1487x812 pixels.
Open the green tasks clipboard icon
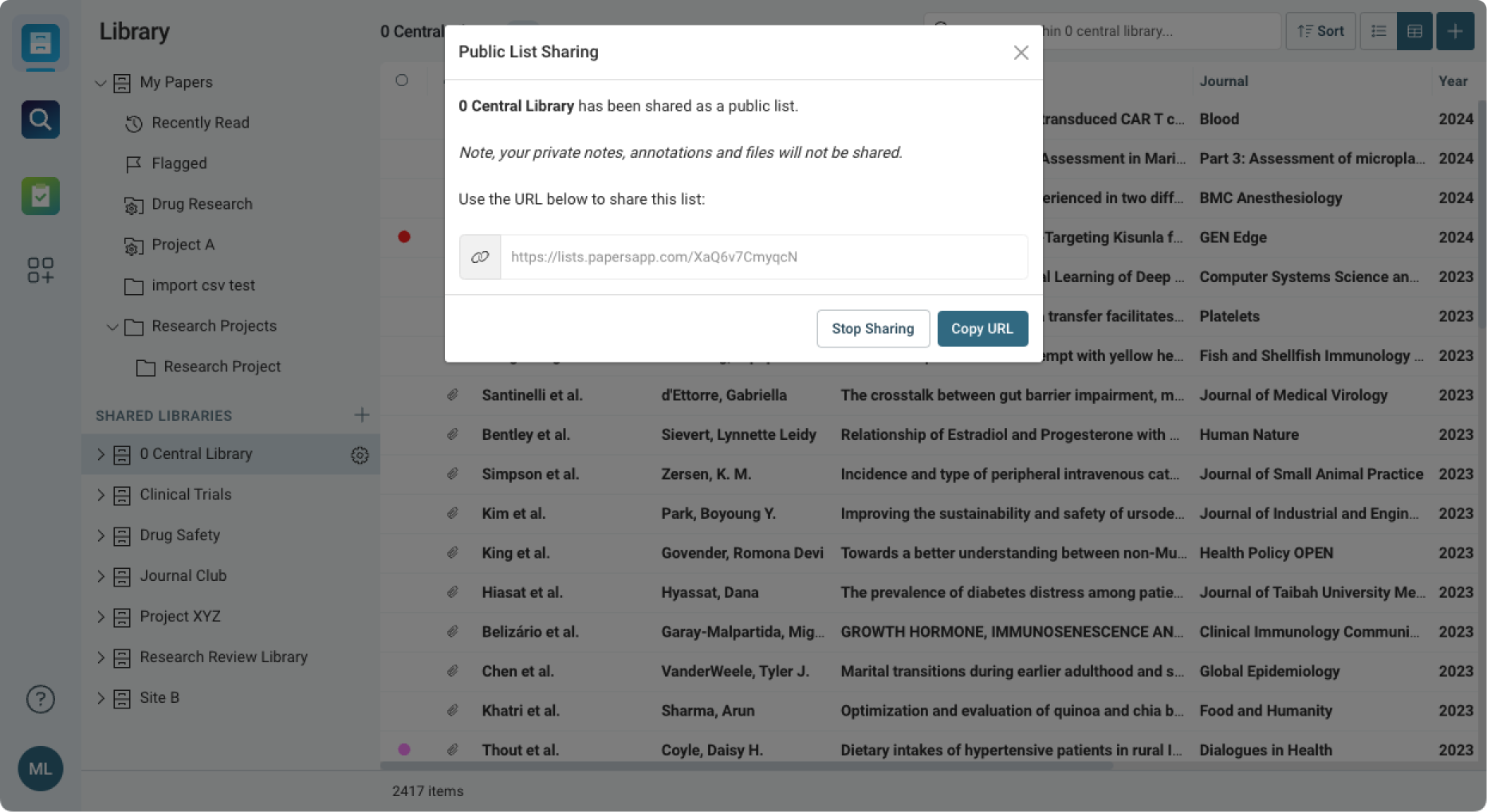40,195
